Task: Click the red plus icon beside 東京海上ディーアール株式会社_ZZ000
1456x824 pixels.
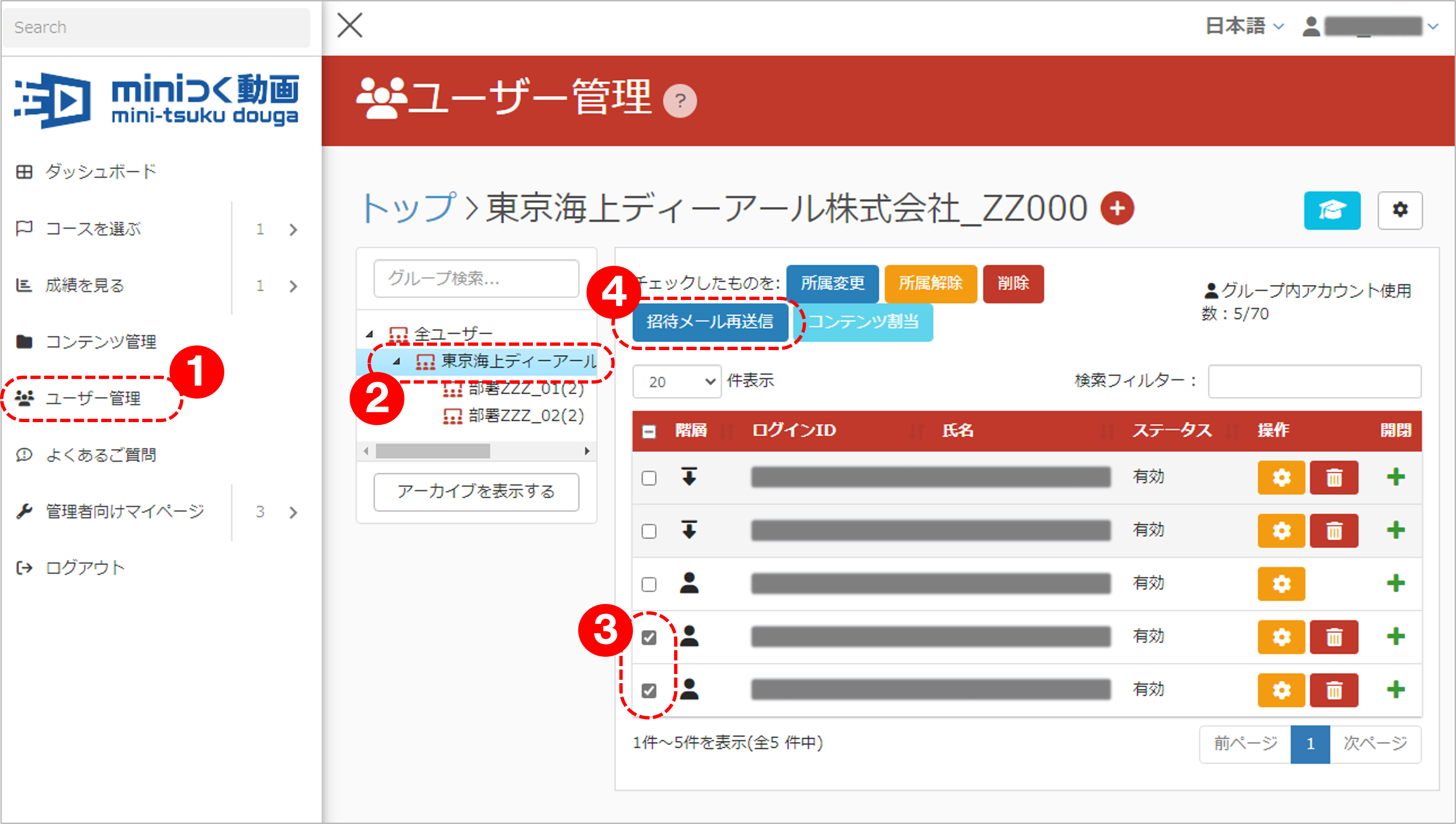Action: click(x=1117, y=208)
